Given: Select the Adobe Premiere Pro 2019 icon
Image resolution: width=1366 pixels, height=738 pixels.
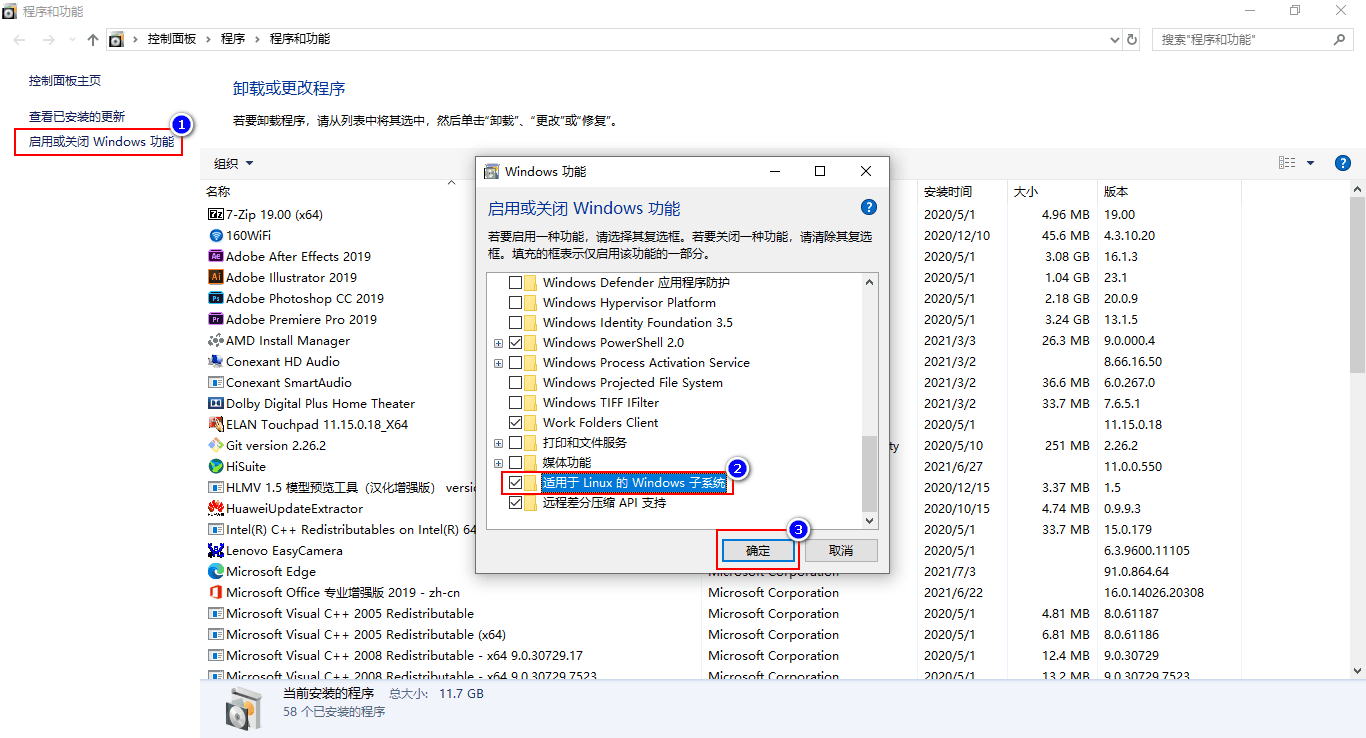Looking at the screenshot, I should [x=215, y=319].
